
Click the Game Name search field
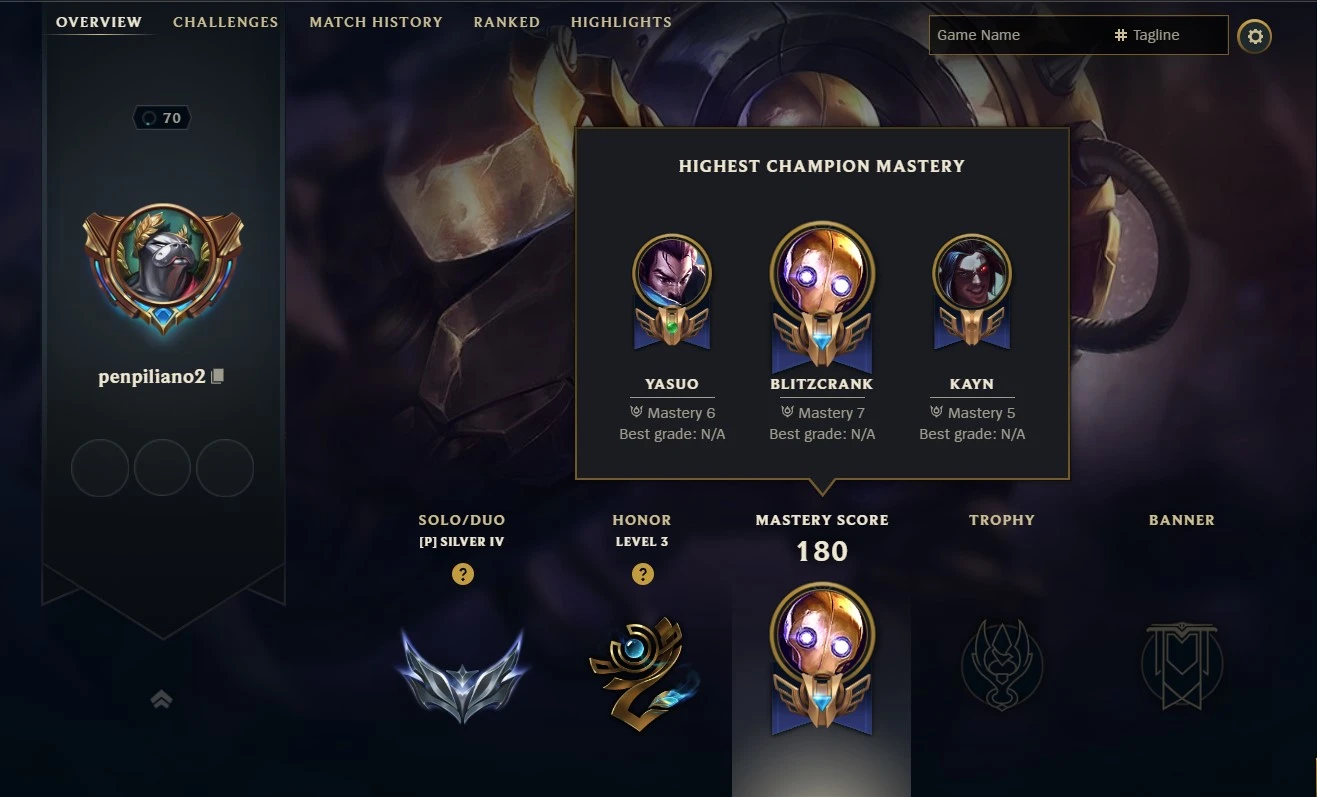pyautogui.click(x=1018, y=35)
